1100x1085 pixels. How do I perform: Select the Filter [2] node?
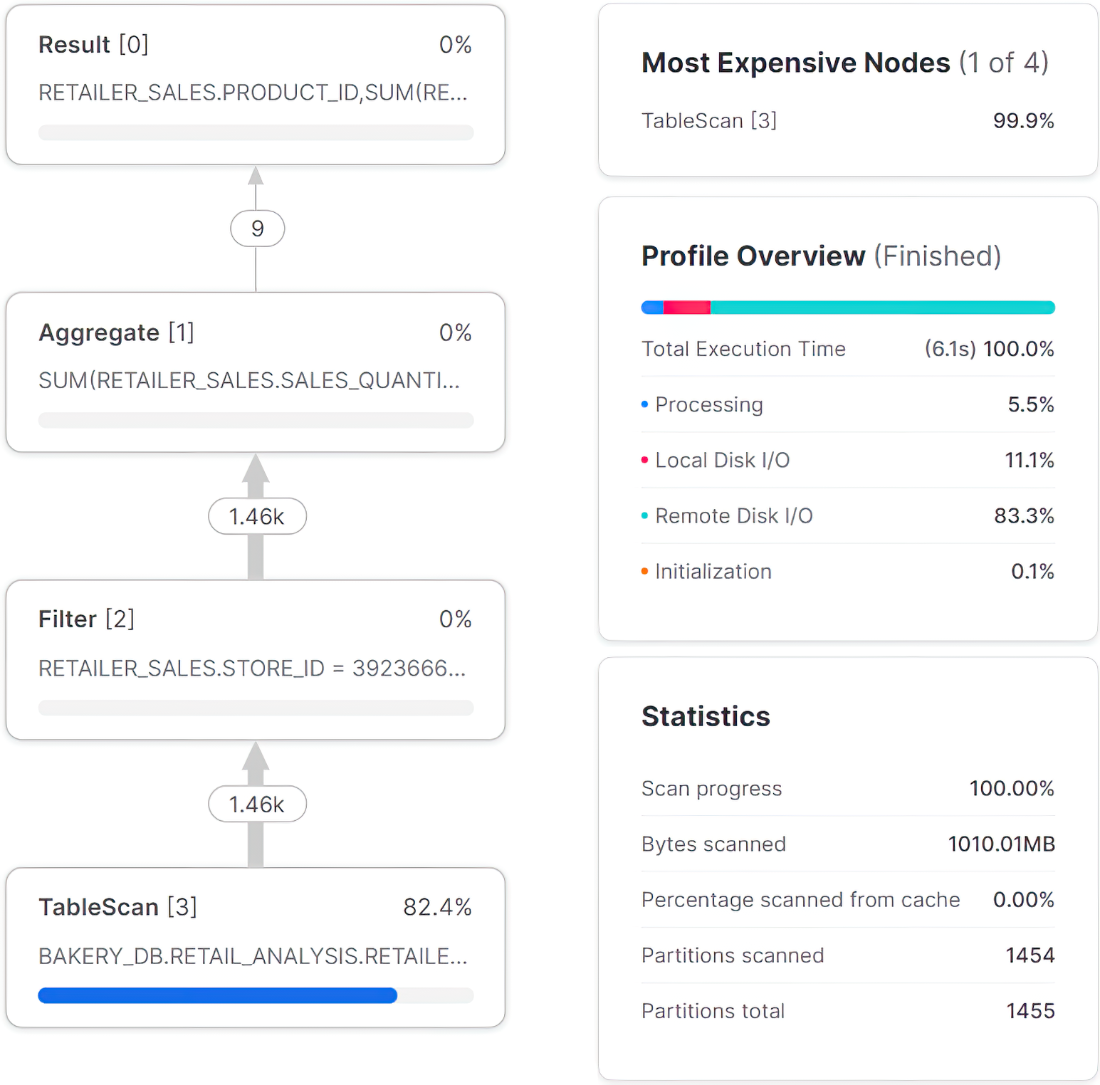[255, 660]
